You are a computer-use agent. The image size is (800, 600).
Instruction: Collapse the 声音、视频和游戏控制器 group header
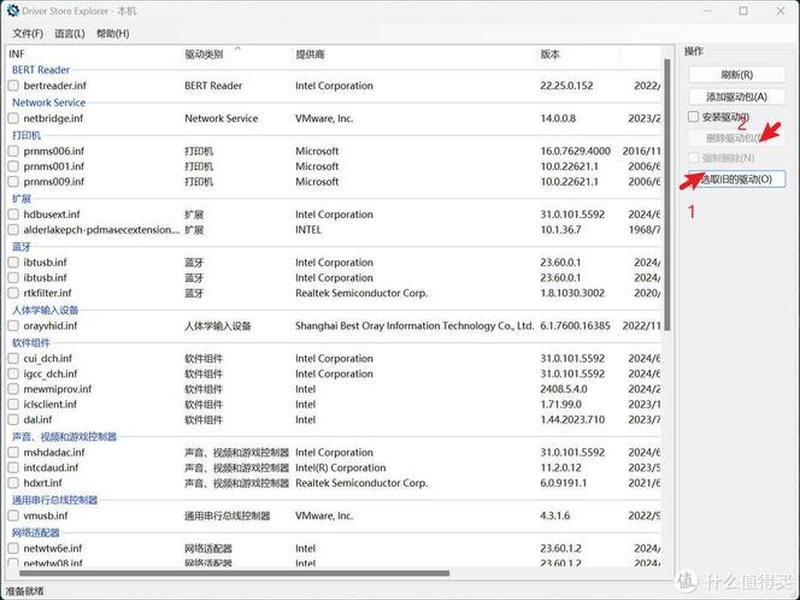pos(64,436)
